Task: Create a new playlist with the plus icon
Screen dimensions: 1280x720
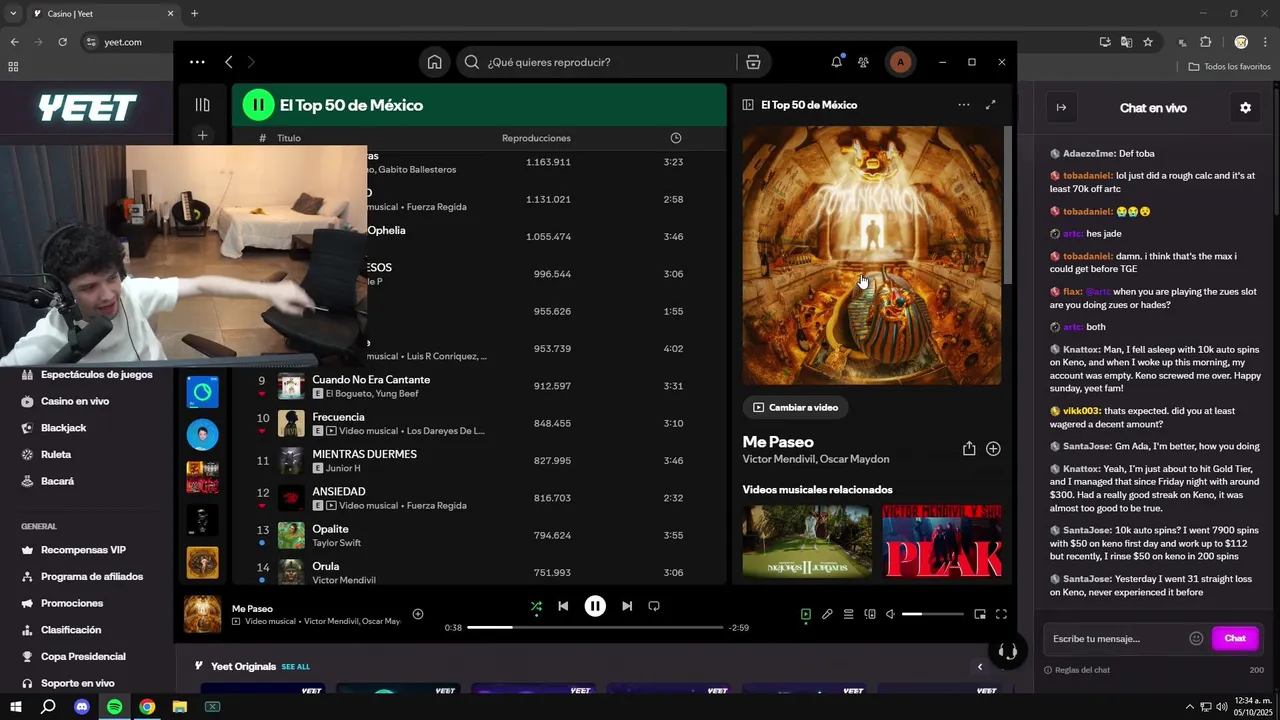Action: point(202,135)
